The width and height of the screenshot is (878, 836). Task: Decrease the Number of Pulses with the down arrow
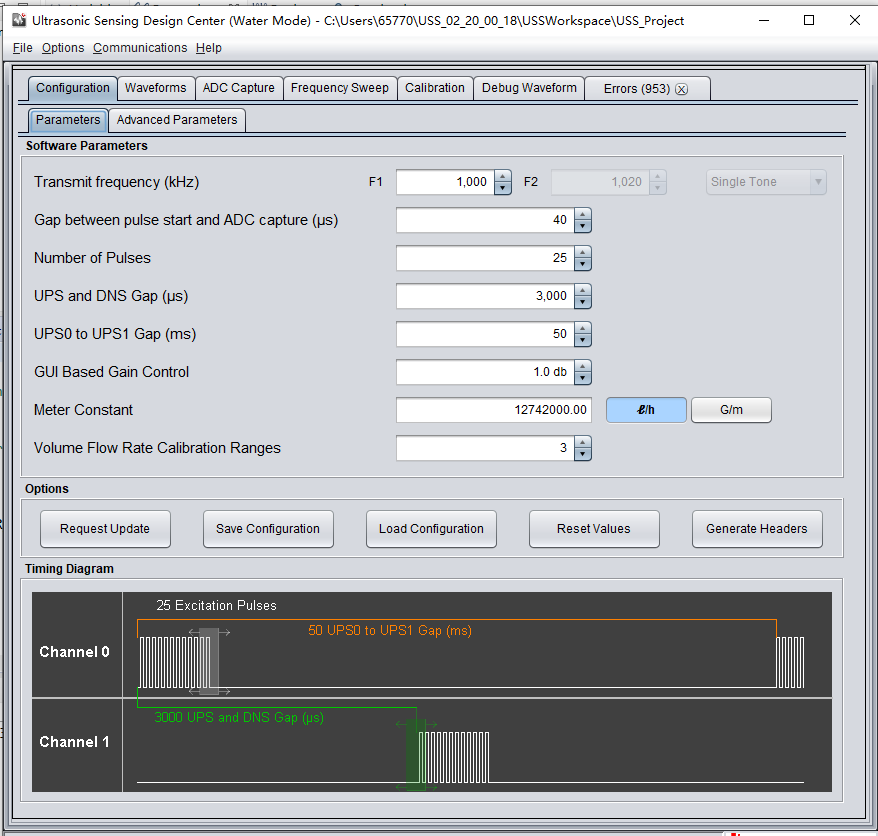point(583,264)
